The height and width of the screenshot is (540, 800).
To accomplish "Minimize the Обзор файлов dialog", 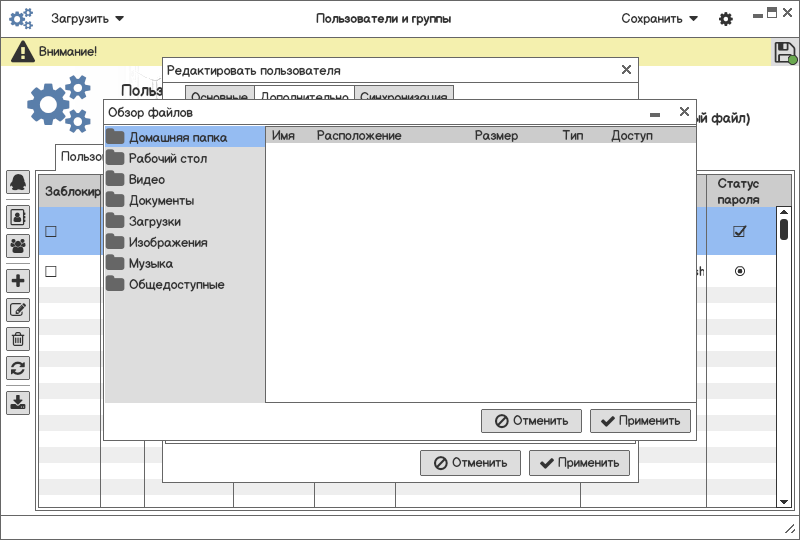I will [655, 115].
